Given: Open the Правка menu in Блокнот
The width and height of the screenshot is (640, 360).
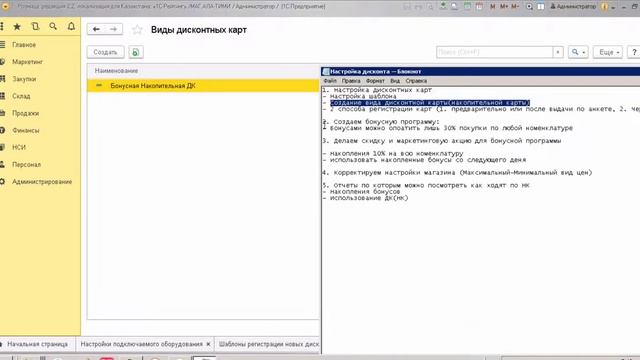Looking at the screenshot, I should point(351,81).
